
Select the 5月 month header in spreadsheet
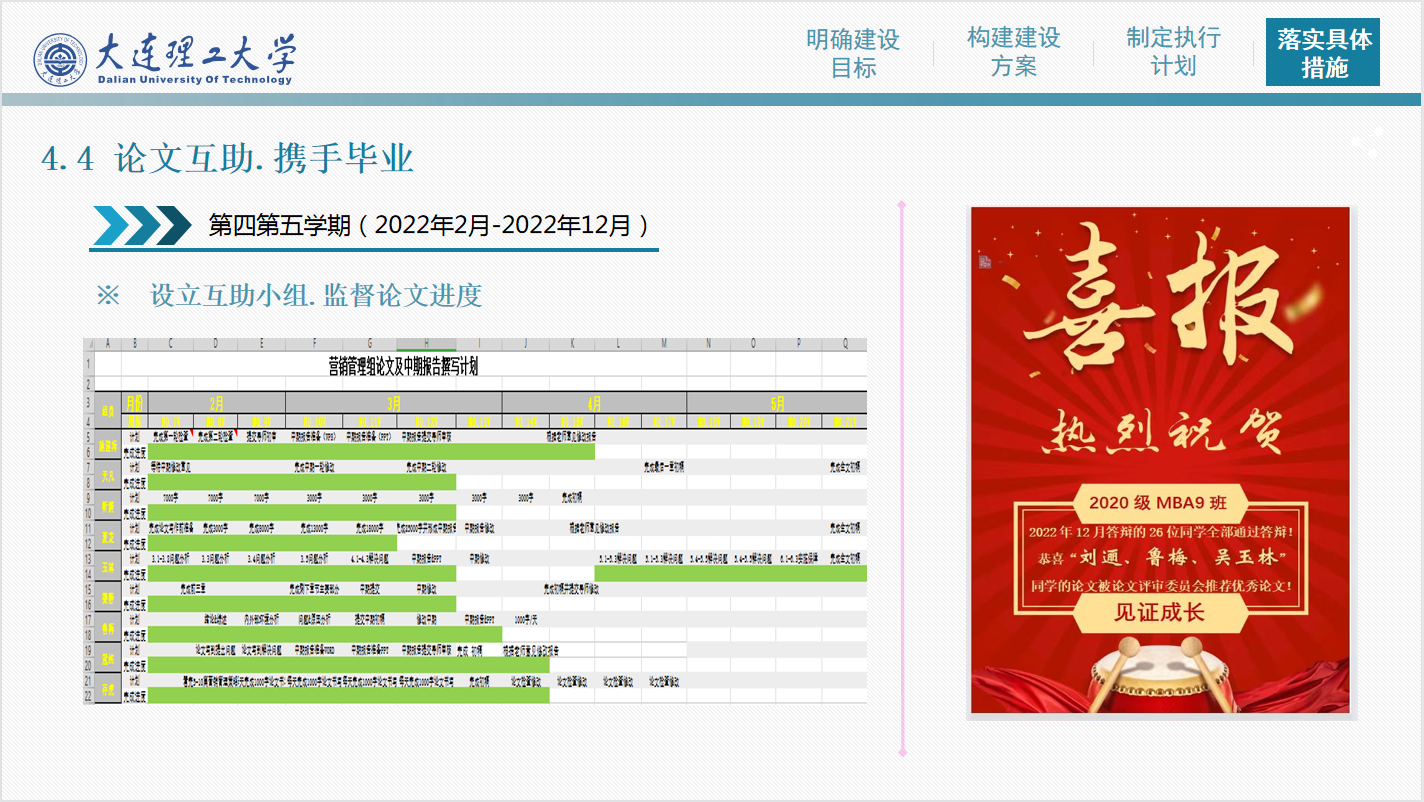(x=778, y=403)
